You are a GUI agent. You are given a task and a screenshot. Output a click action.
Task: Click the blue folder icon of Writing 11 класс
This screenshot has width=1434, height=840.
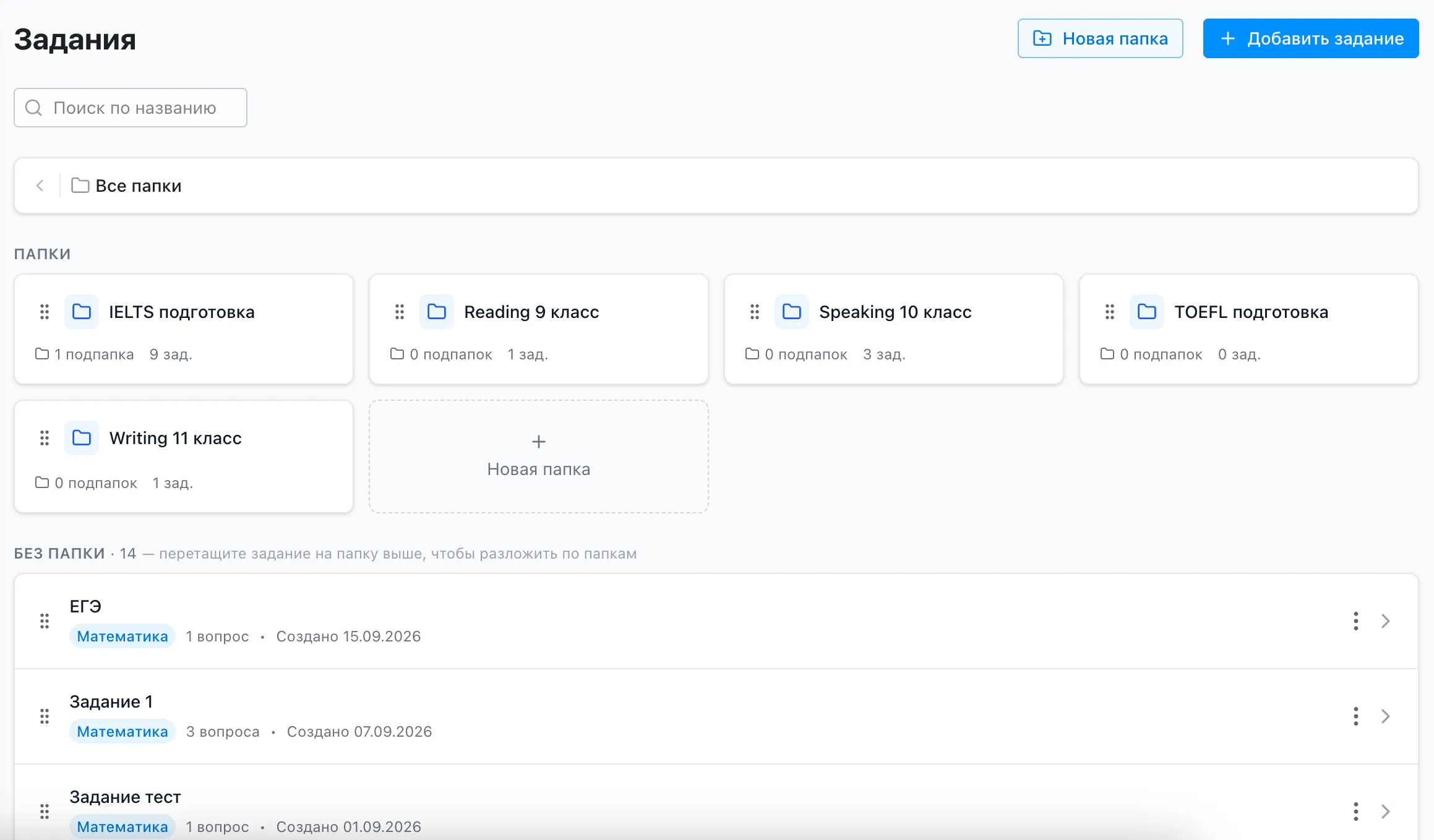pos(82,438)
